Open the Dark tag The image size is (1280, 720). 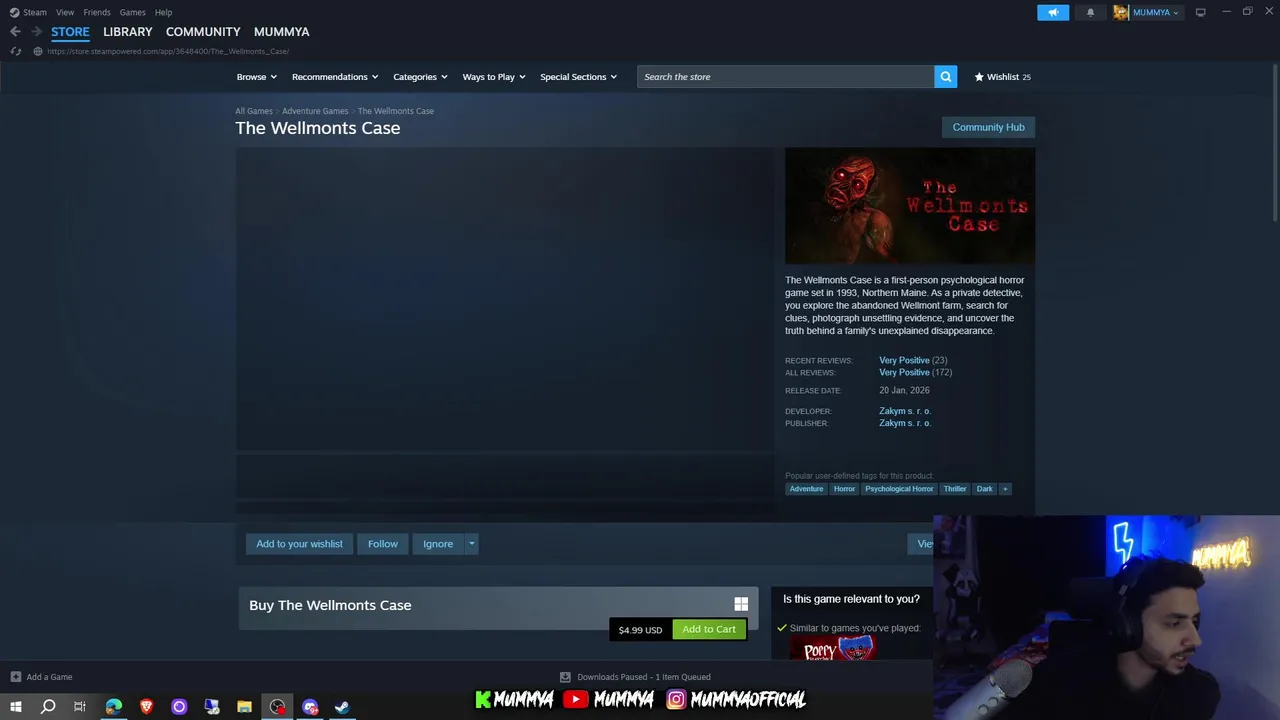[985, 489]
